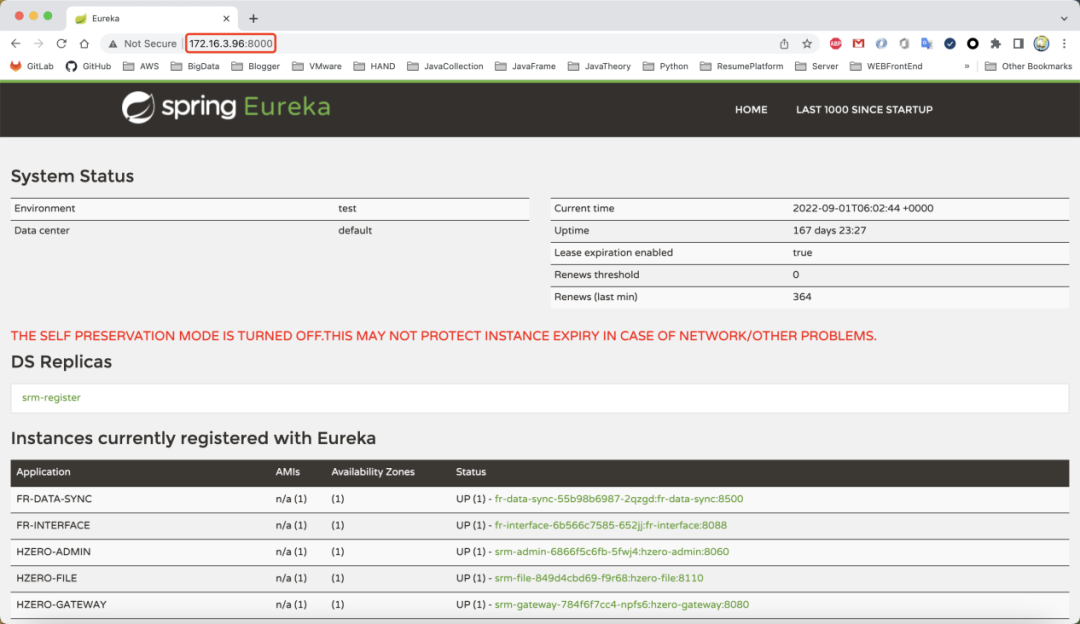The height and width of the screenshot is (624, 1080).
Task: Click the browser back arrow
Action: coord(16,43)
